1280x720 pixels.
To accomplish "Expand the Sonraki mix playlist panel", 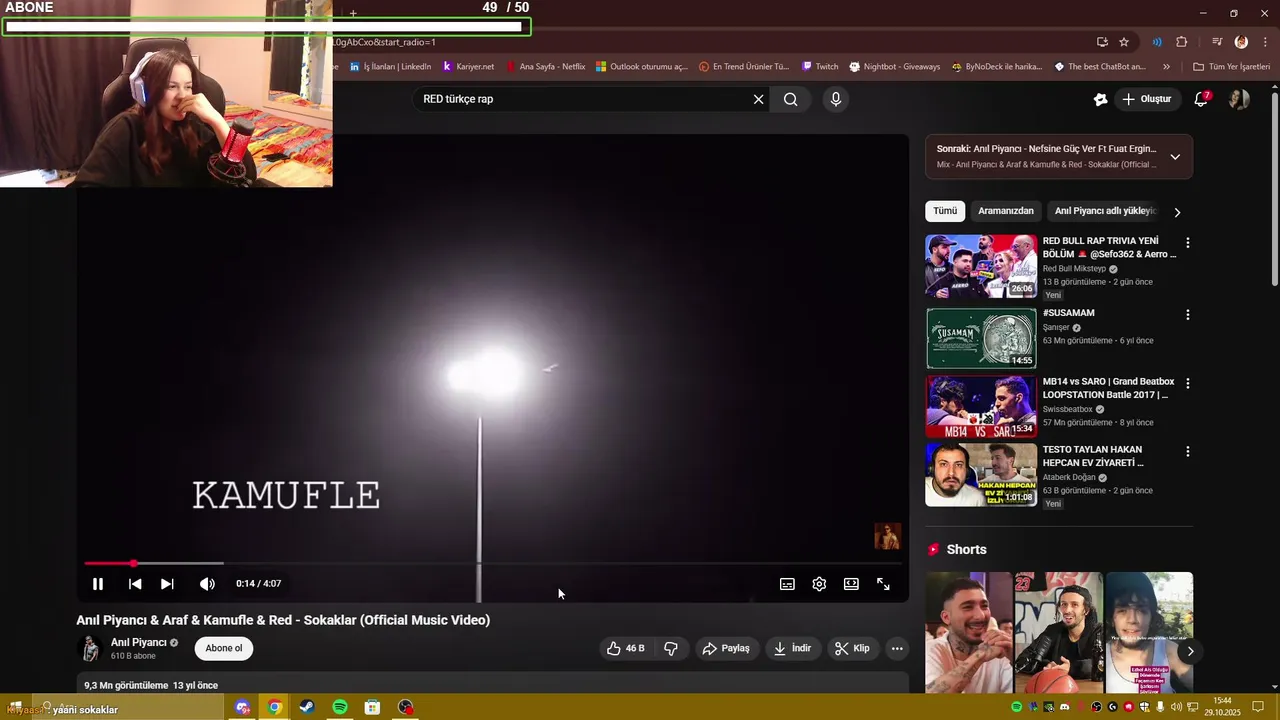I will 1175,157.
